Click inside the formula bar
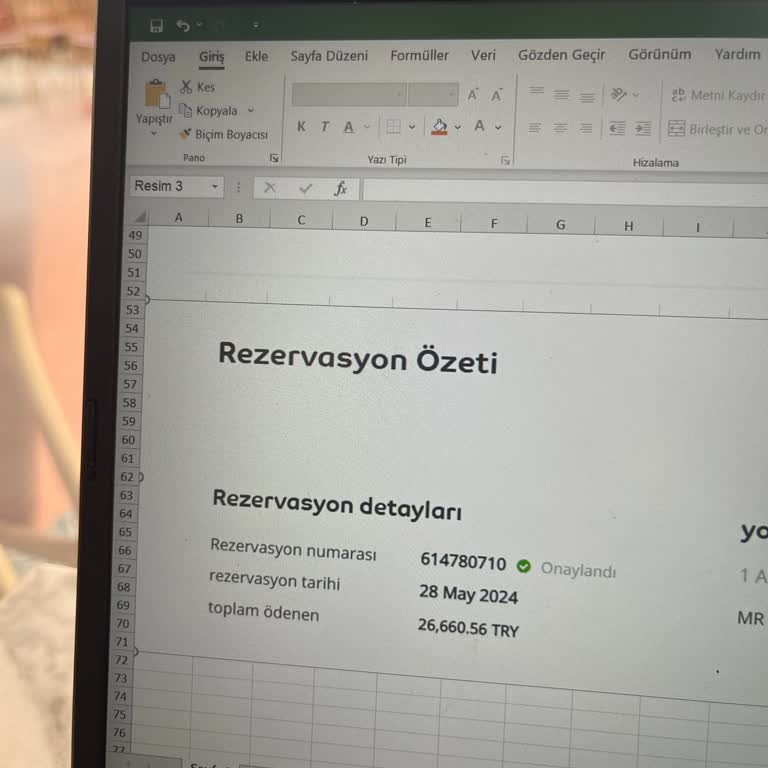The height and width of the screenshot is (768, 768). 565,191
